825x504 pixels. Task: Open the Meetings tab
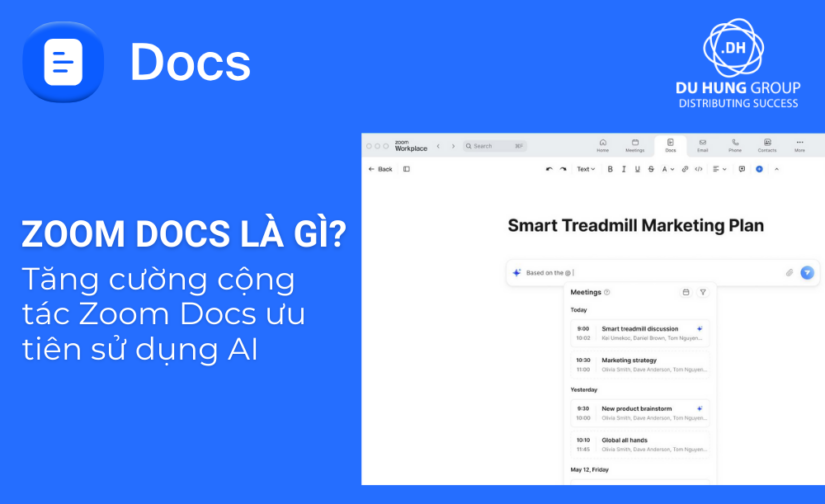pyautogui.click(x=635, y=146)
